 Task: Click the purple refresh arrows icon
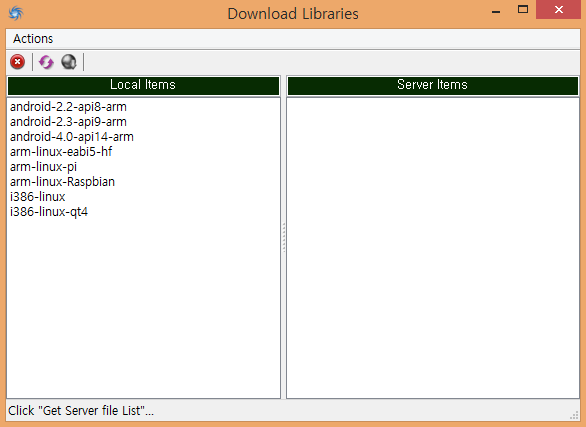point(46,62)
